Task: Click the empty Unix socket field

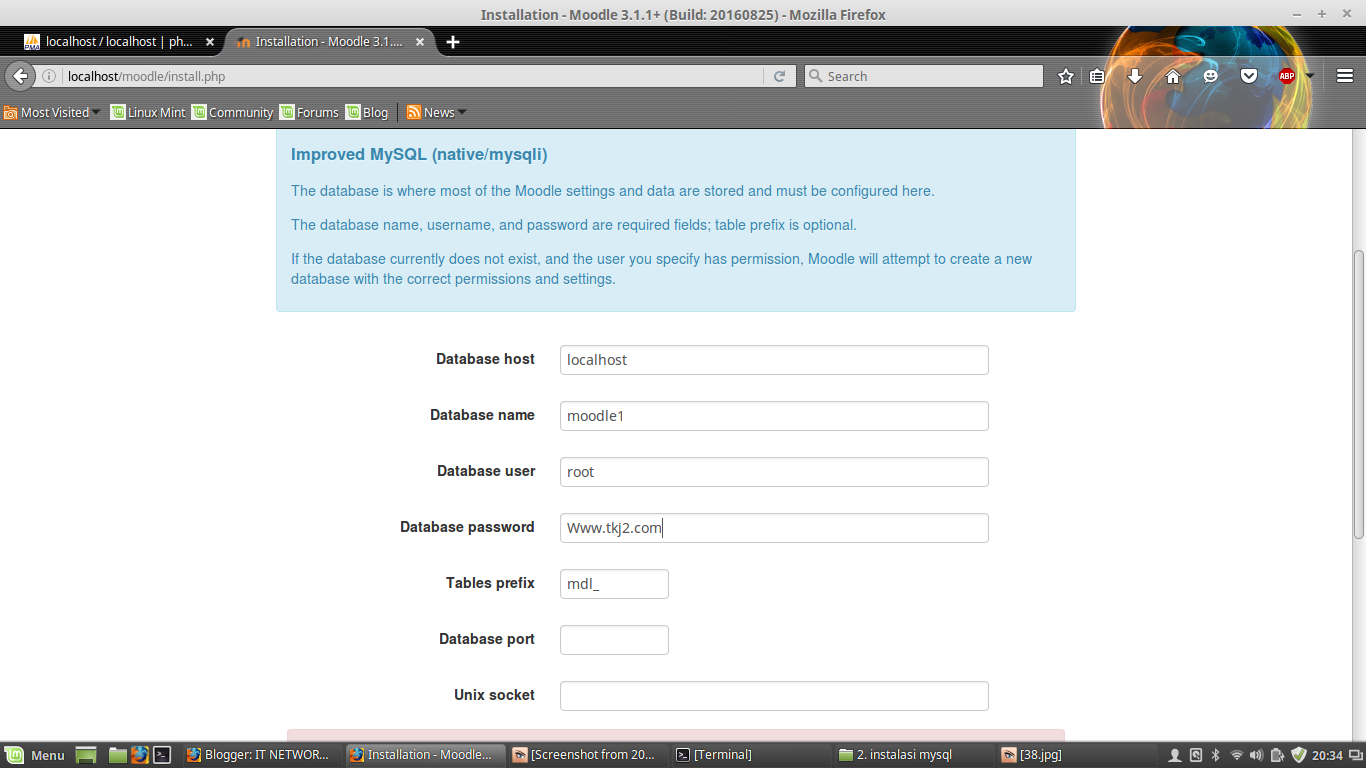Action: pos(774,696)
